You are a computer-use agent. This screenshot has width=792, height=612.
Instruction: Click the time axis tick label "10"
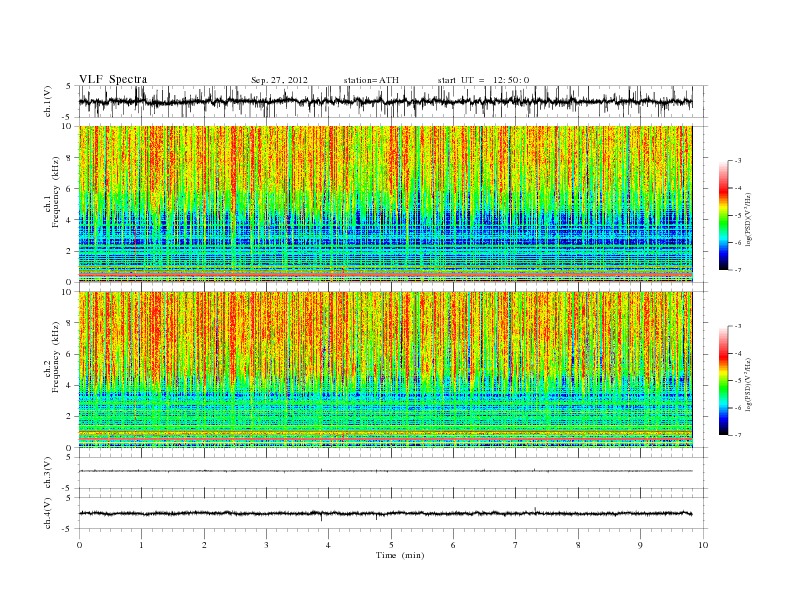point(703,545)
